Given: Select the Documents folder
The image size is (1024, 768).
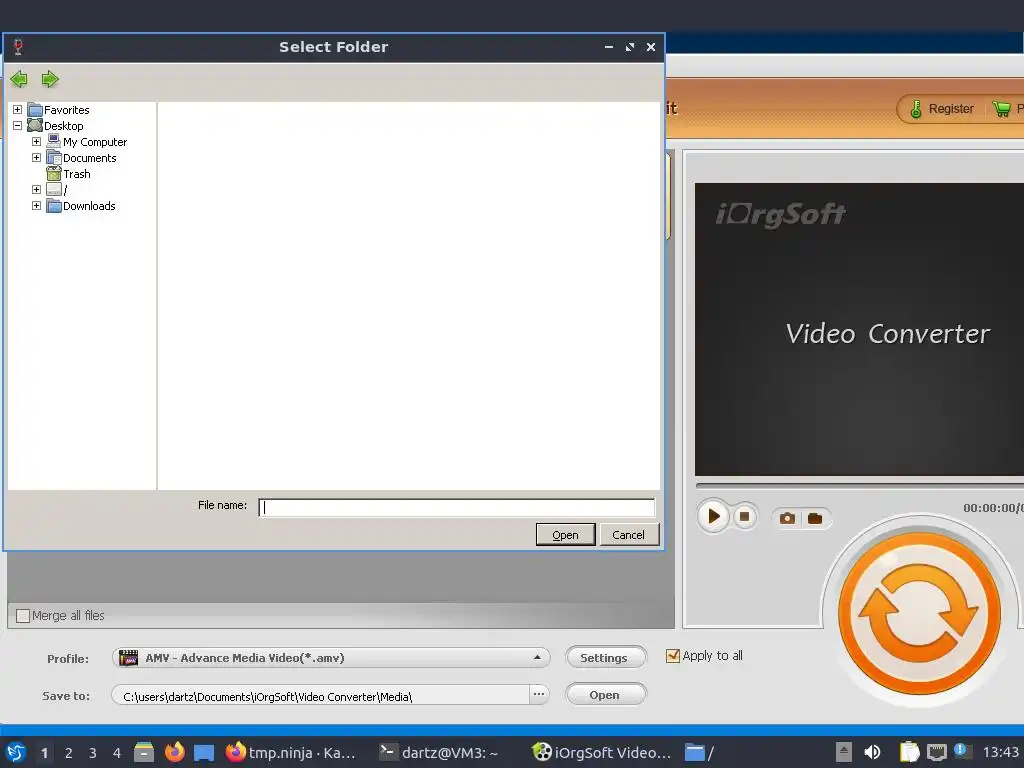Looking at the screenshot, I should (89, 158).
